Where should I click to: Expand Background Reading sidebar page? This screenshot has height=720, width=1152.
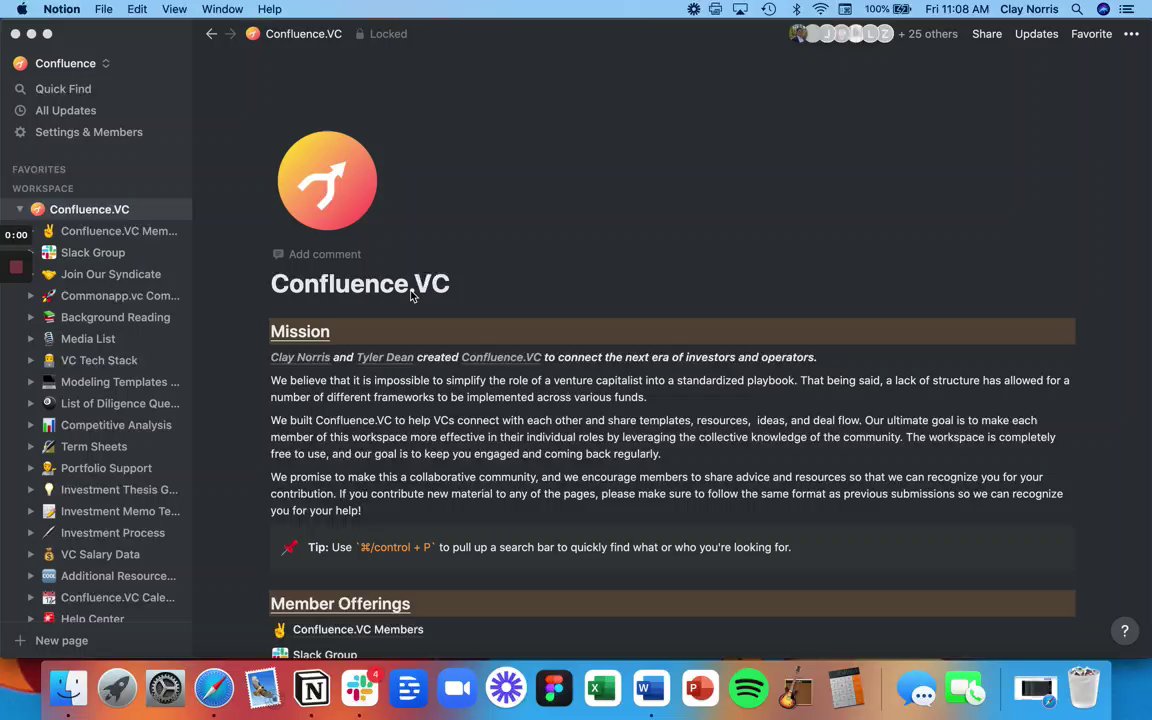(x=31, y=317)
